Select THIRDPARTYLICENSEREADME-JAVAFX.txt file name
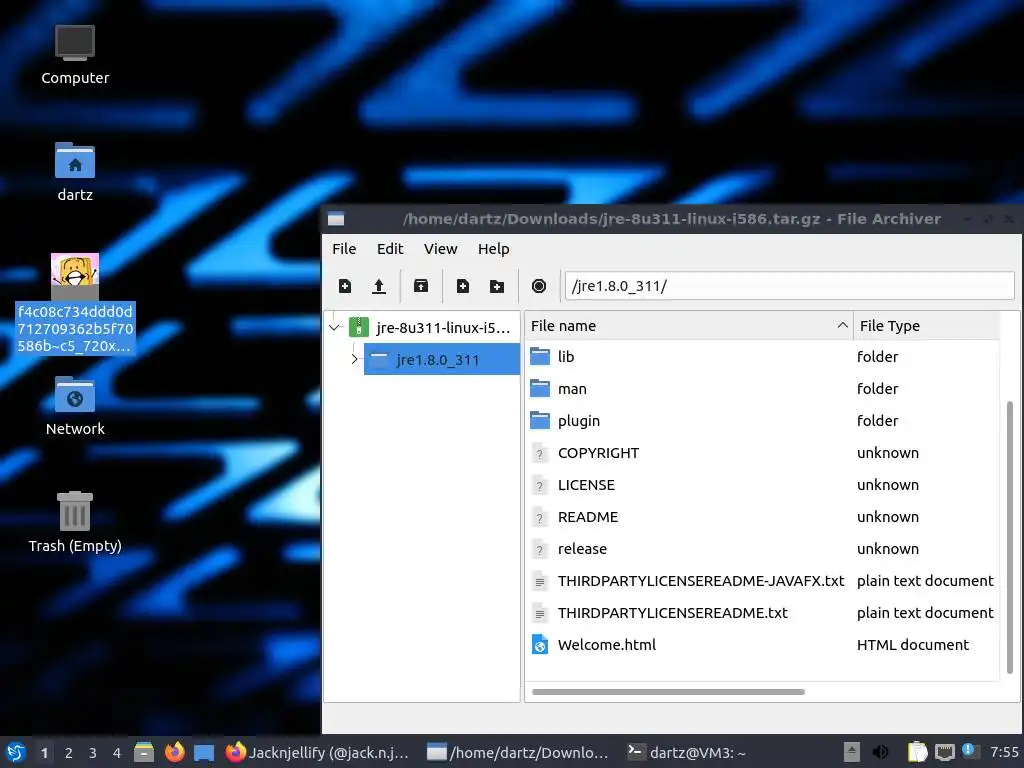 click(701, 581)
